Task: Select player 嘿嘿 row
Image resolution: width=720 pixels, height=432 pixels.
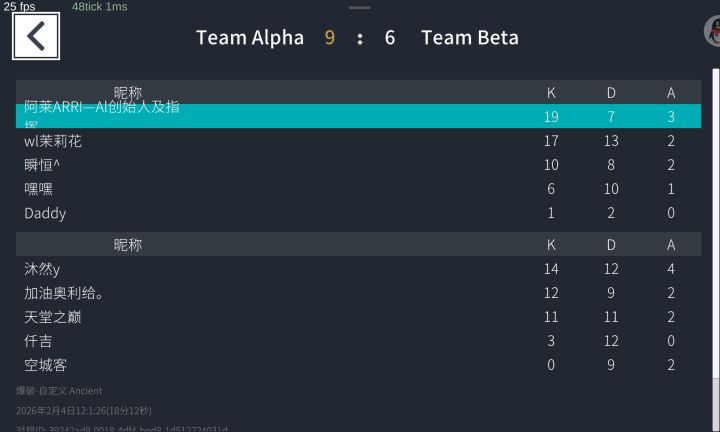Action: (358, 189)
